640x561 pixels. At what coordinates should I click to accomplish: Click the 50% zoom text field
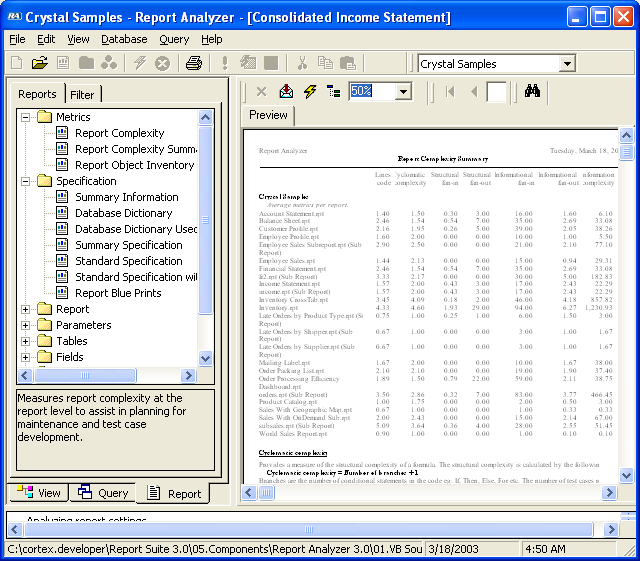click(373, 91)
